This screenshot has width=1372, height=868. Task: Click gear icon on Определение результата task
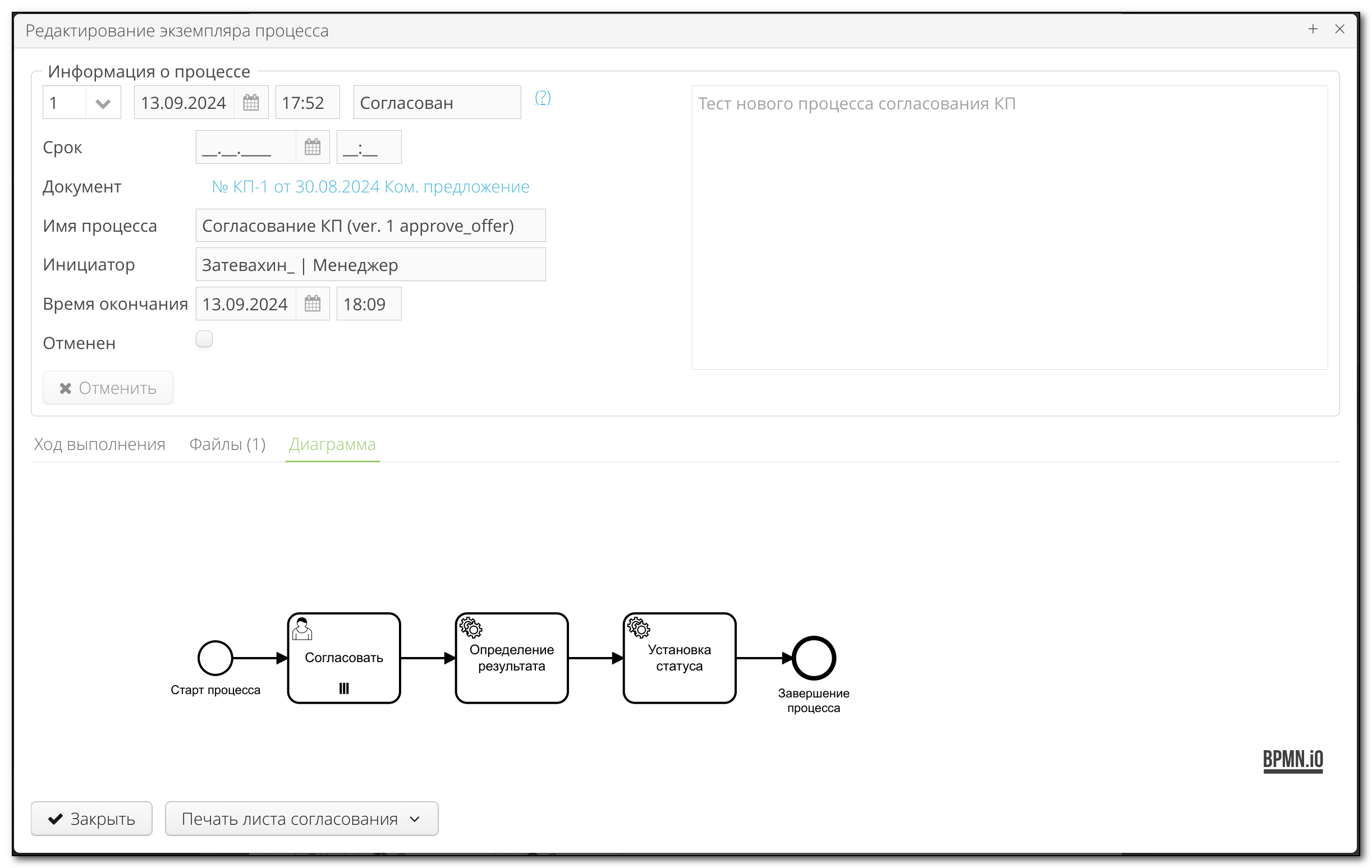[471, 629]
